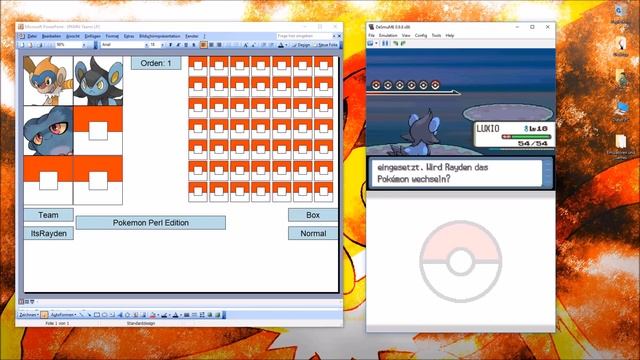
Task: Open the View menu in DeSmuME
Action: click(x=406, y=36)
